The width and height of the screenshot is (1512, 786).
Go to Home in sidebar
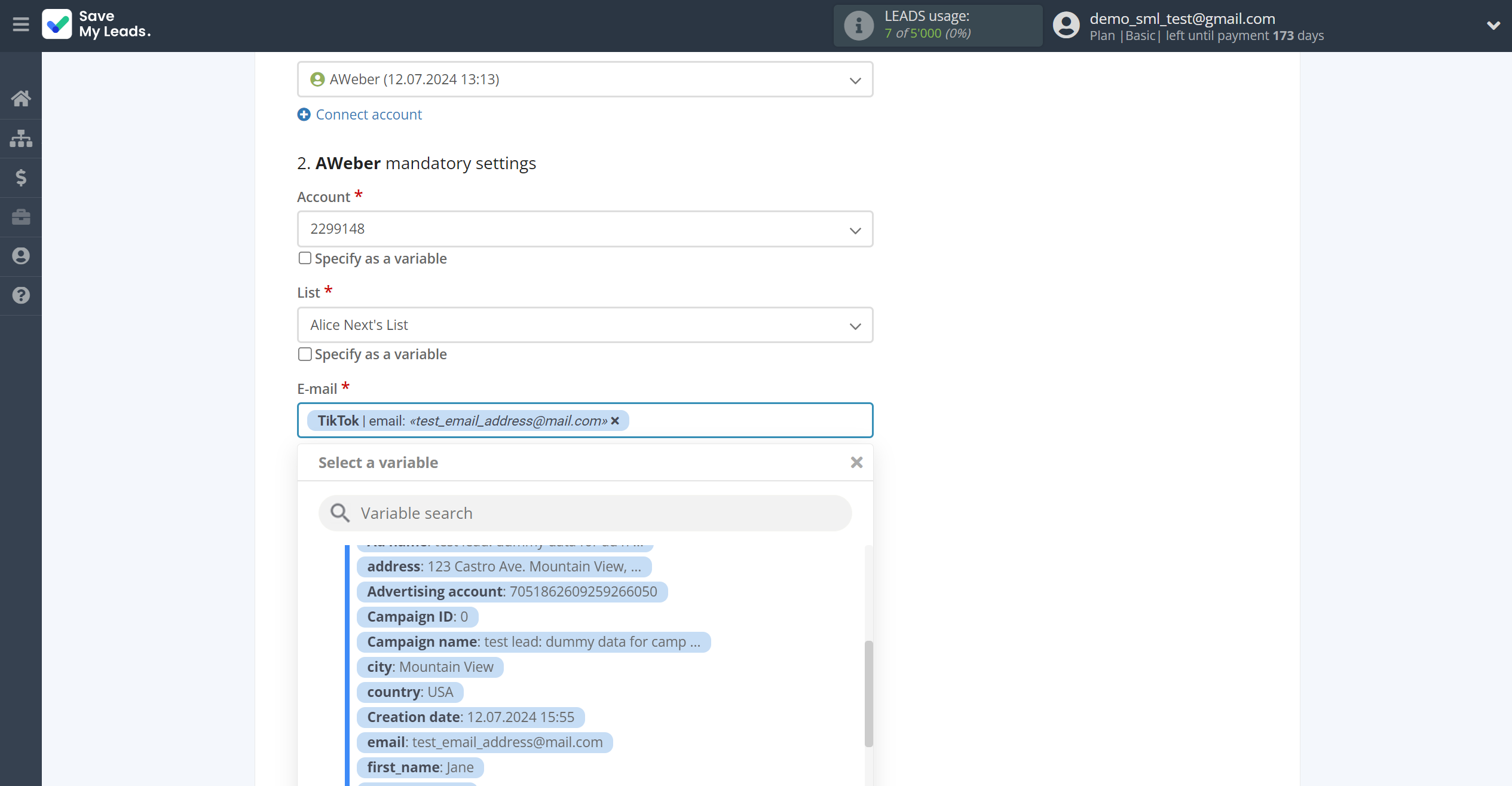21,99
